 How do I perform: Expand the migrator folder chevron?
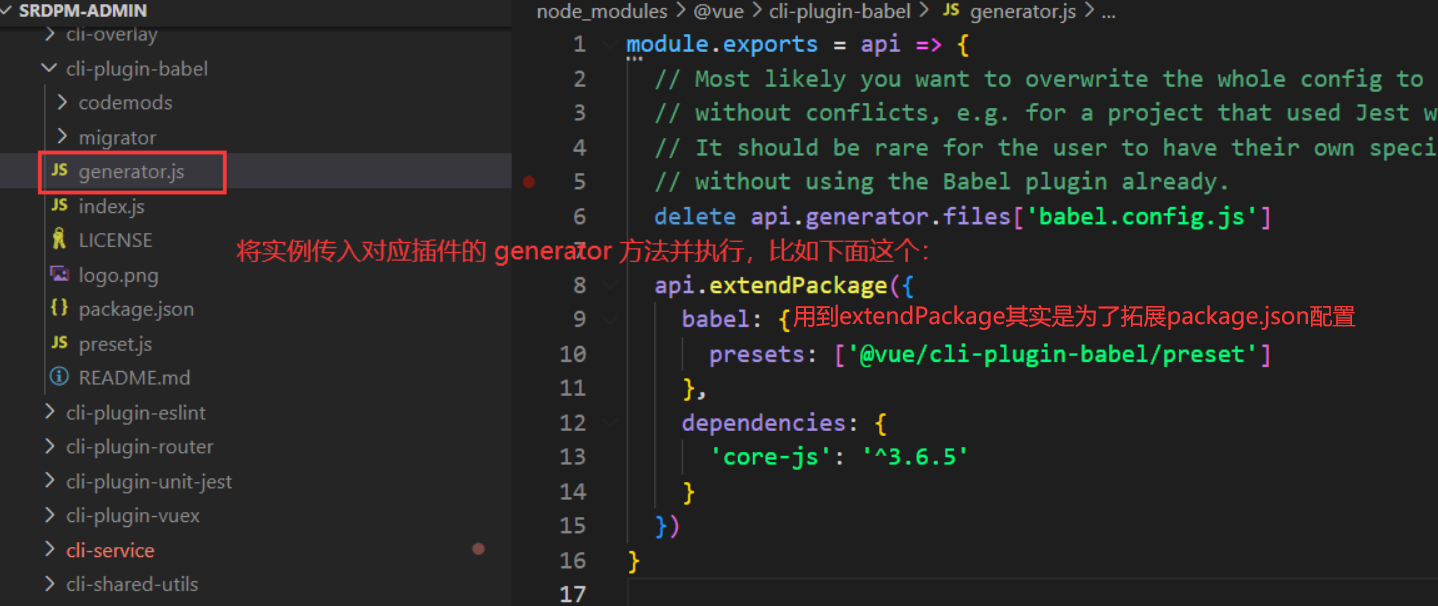pyautogui.click(x=62, y=138)
